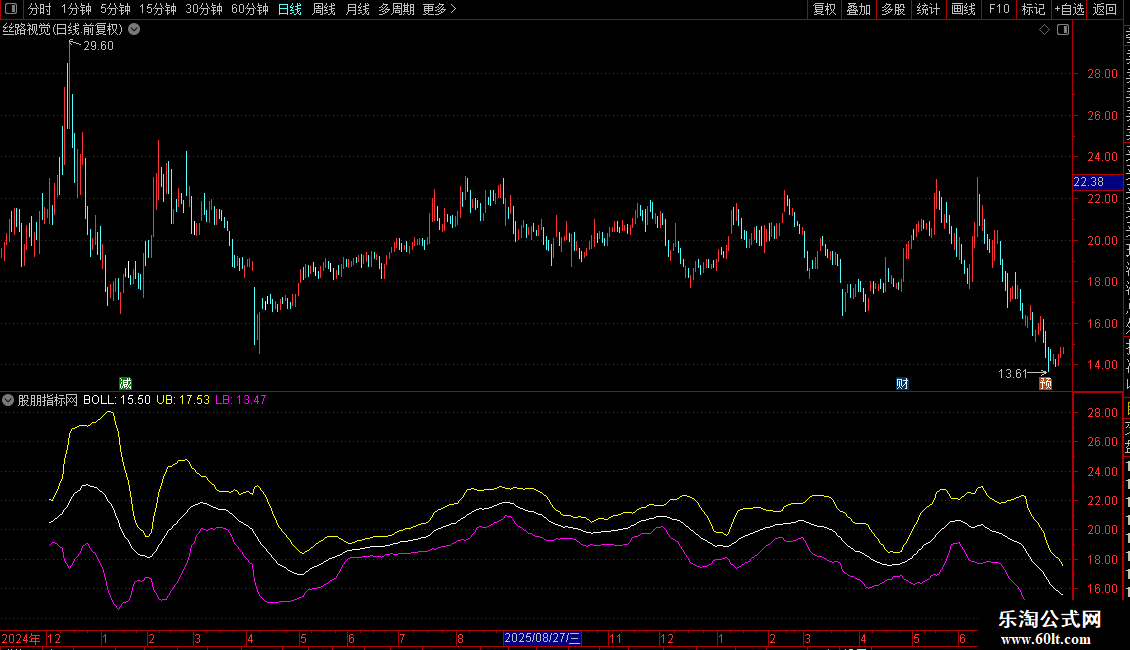Open the 画线 drawing tools

click(963, 9)
